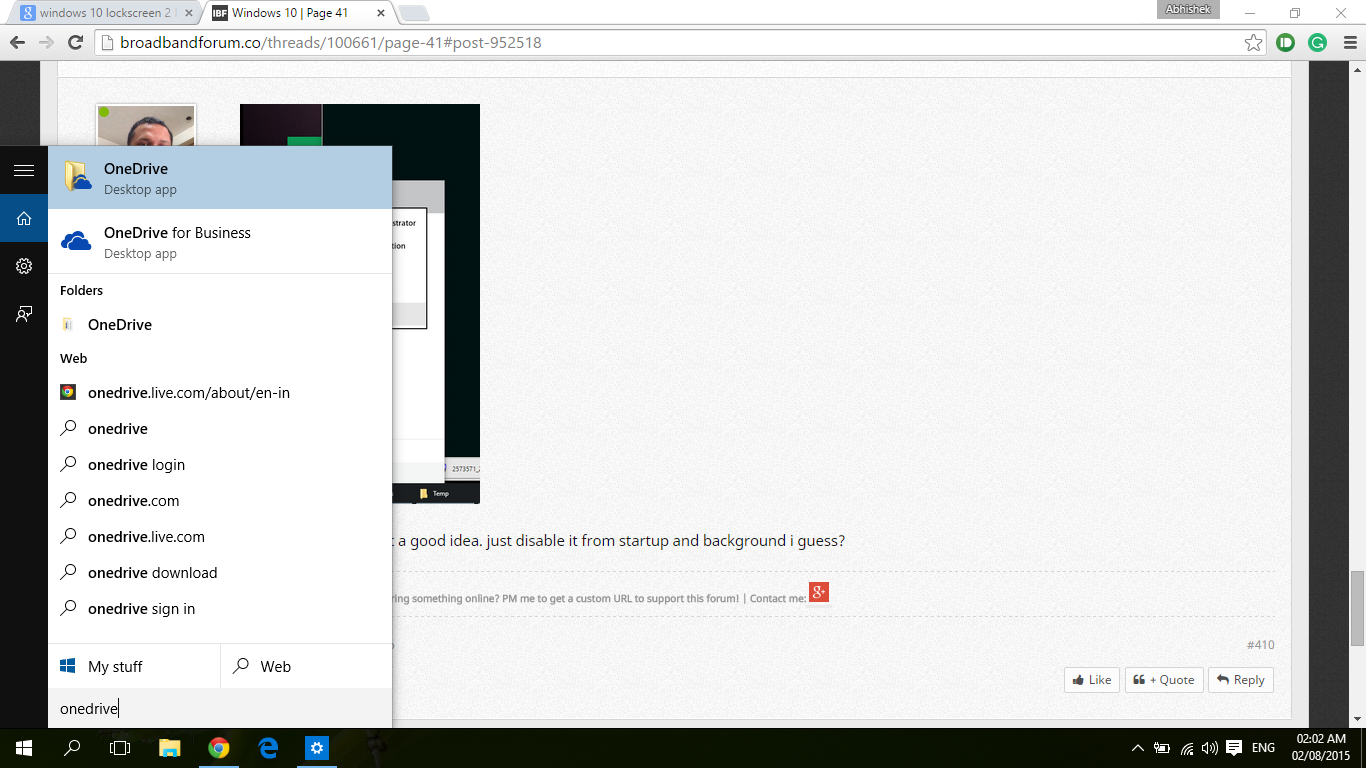Open the onedrive.live.com/about/en-in web result
1366x768 pixels.
click(x=189, y=393)
